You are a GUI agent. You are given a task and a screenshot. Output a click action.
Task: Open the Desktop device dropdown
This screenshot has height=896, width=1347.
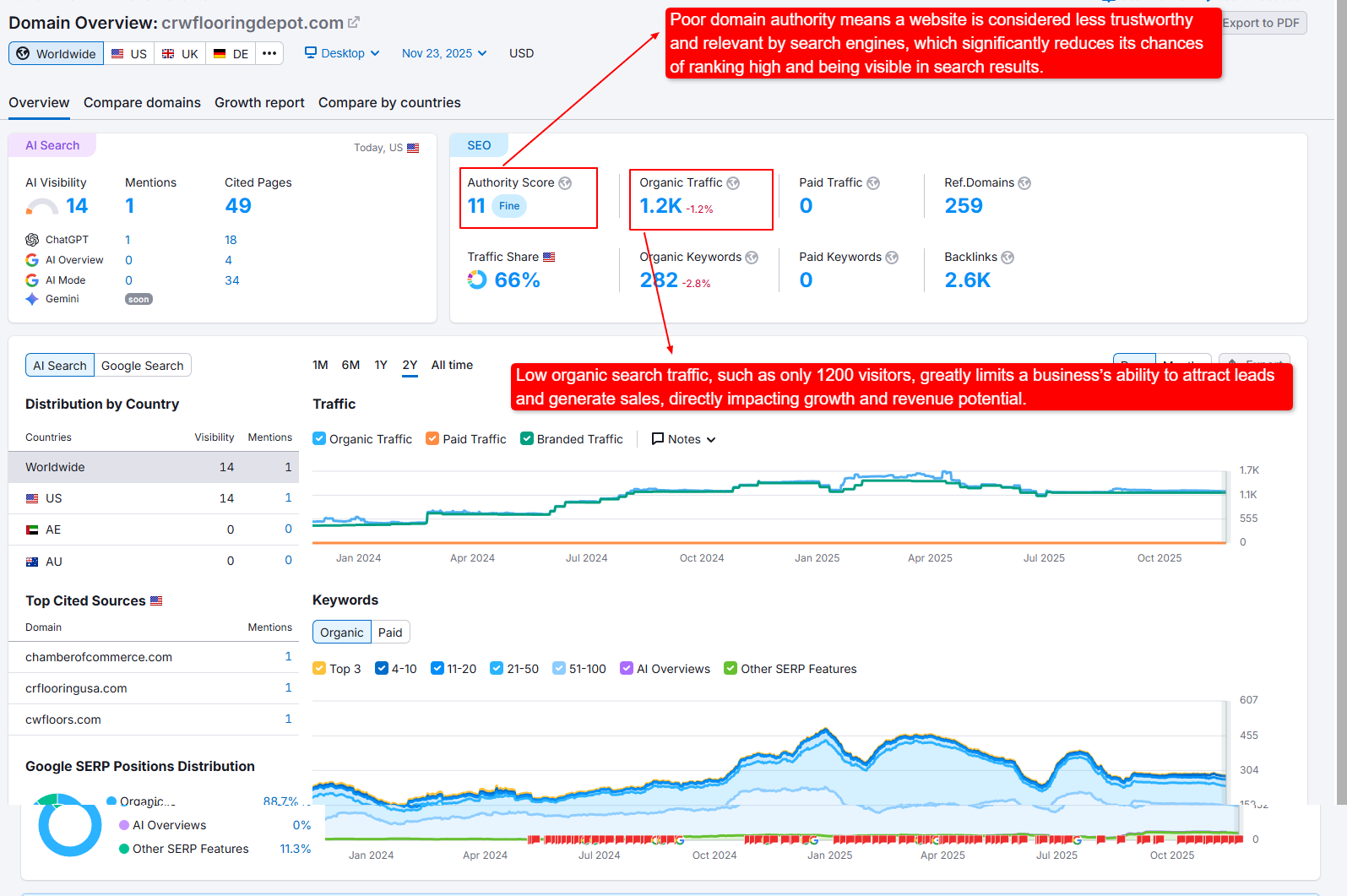click(x=342, y=53)
